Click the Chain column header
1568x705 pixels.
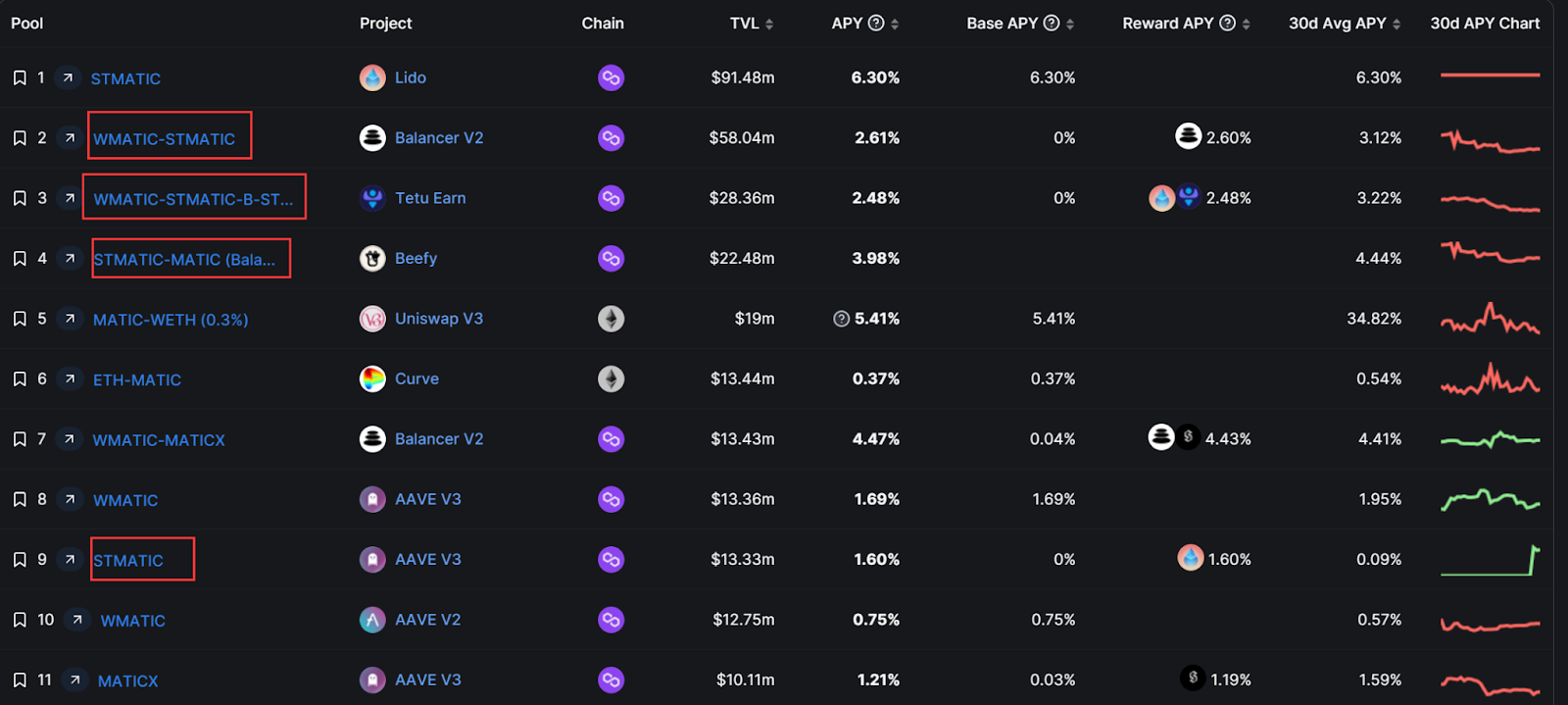pos(603,23)
